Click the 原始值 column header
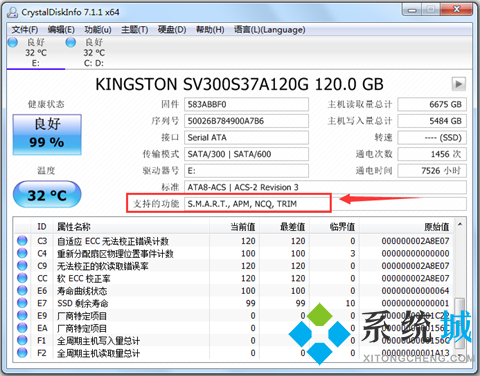 436,227
